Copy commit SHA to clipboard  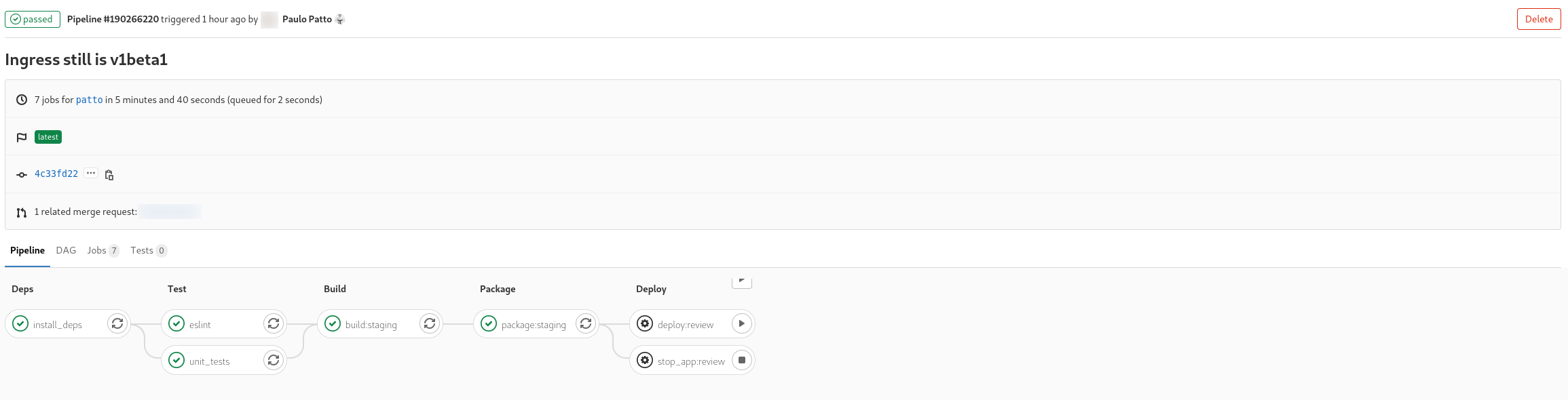[109, 175]
